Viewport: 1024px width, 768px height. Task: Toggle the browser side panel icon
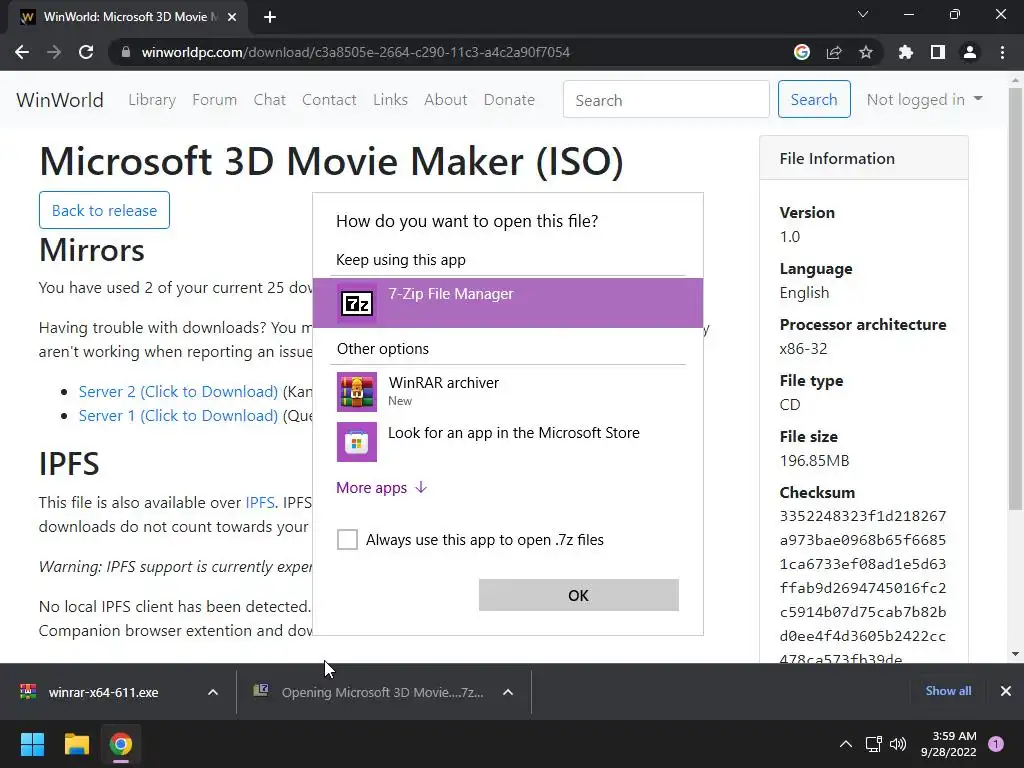938,52
